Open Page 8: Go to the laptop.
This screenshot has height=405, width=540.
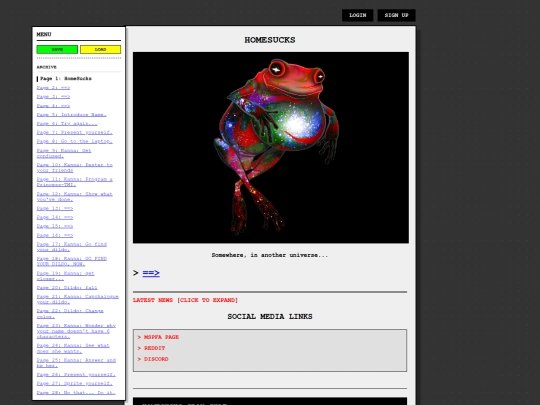75,142
